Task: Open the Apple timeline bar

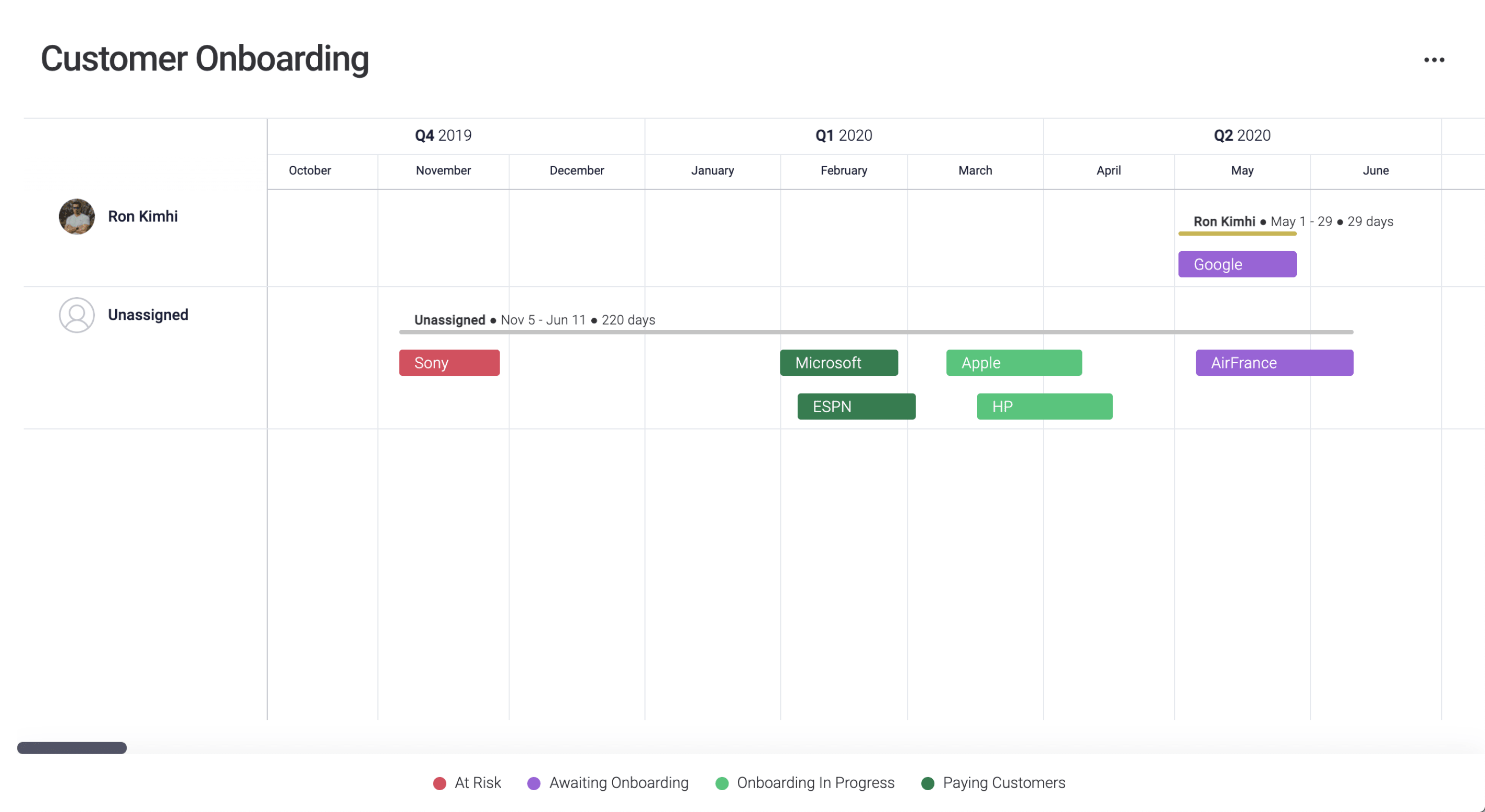Action: [1014, 363]
